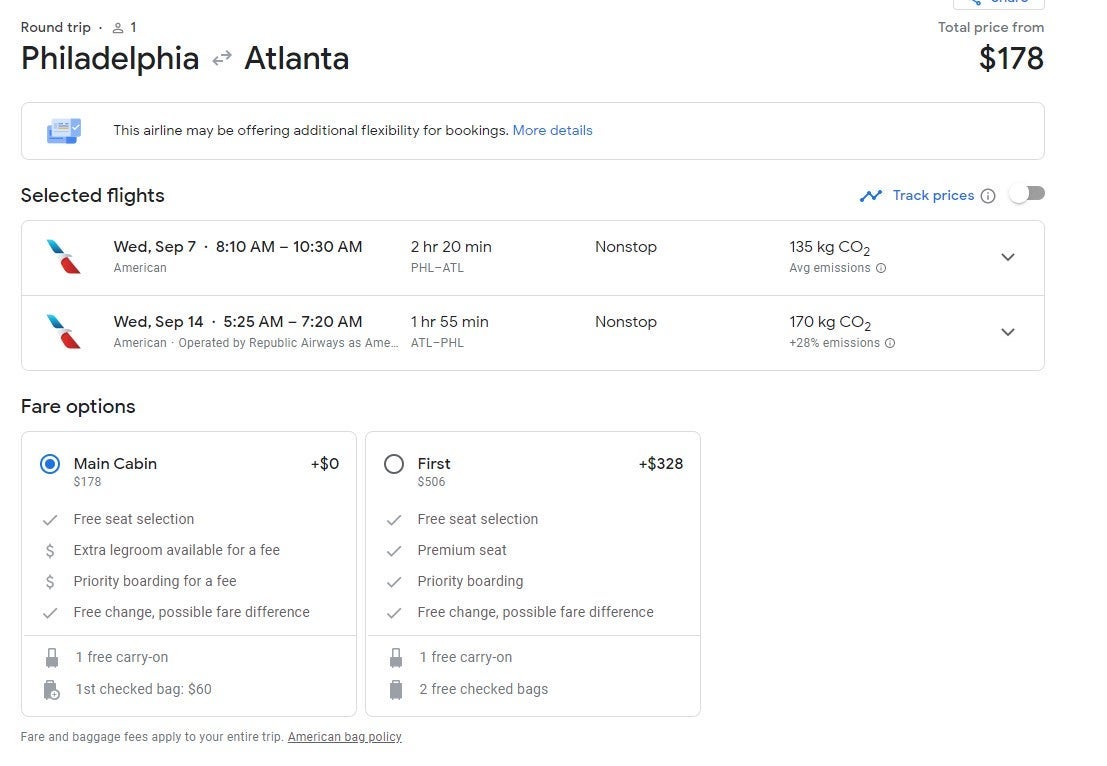This screenshot has height=766, width=1107.
Task: Click the Track prices trend line icon
Action: [871, 196]
